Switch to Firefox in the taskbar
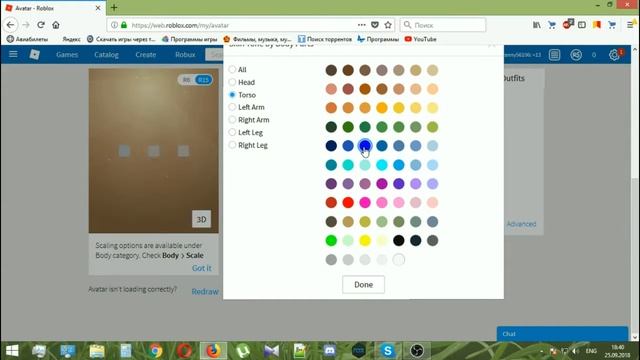 click(x=213, y=351)
